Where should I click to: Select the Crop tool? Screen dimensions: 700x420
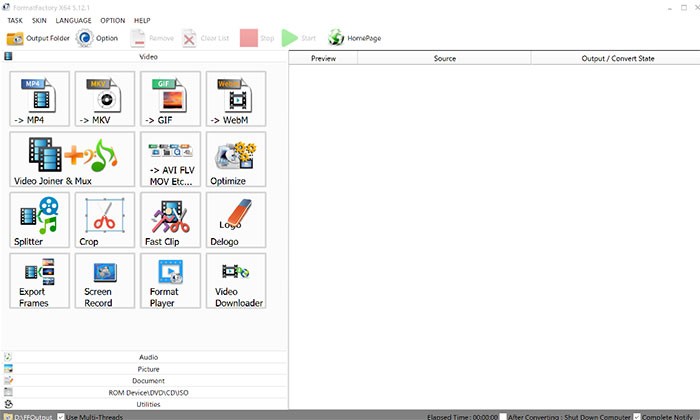[104, 220]
